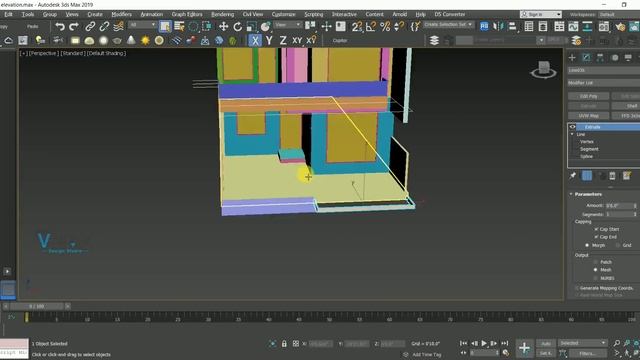Collapse the Line tree in modifier stack
640x360 pixels.
pyautogui.click(x=572, y=134)
